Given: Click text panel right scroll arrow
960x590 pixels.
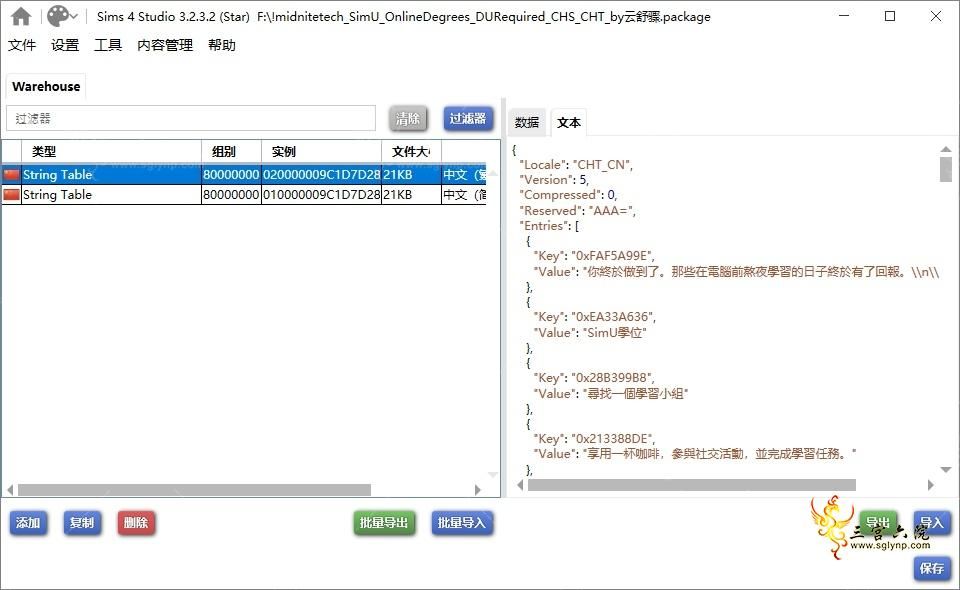Looking at the screenshot, I should pos(931,485).
